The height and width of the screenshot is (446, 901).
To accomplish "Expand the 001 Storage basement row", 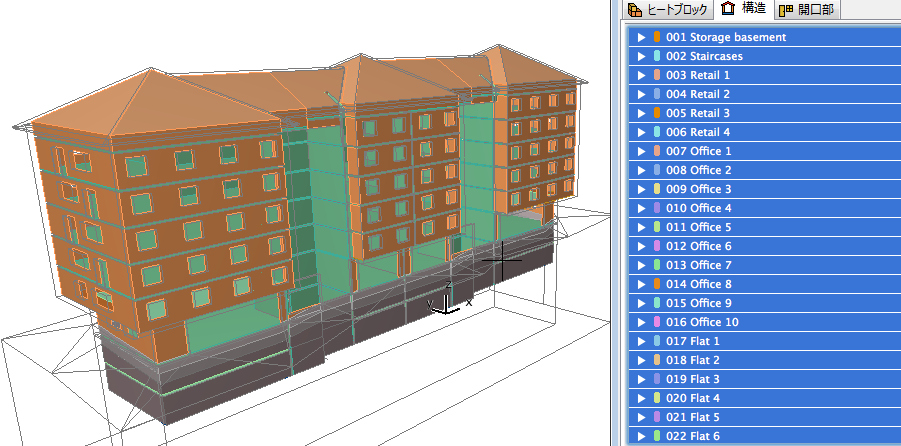I will (x=642, y=37).
